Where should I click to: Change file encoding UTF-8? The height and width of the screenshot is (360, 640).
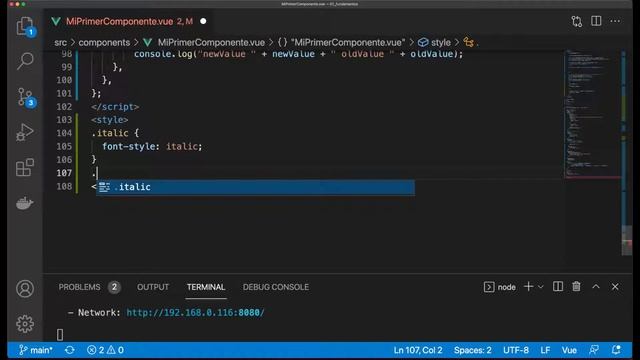pyautogui.click(x=516, y=350)
